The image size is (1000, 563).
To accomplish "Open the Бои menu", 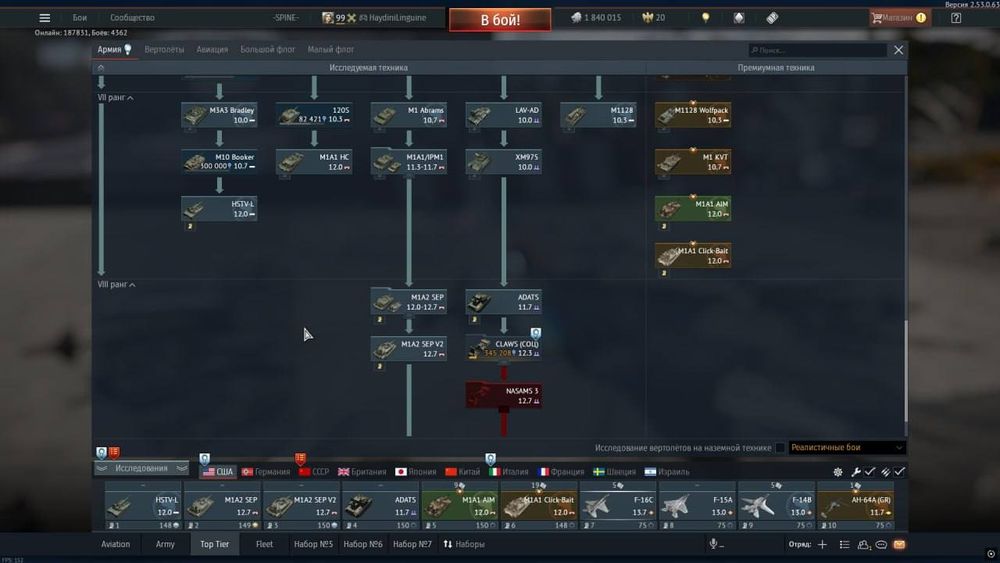I will point(80,18).
